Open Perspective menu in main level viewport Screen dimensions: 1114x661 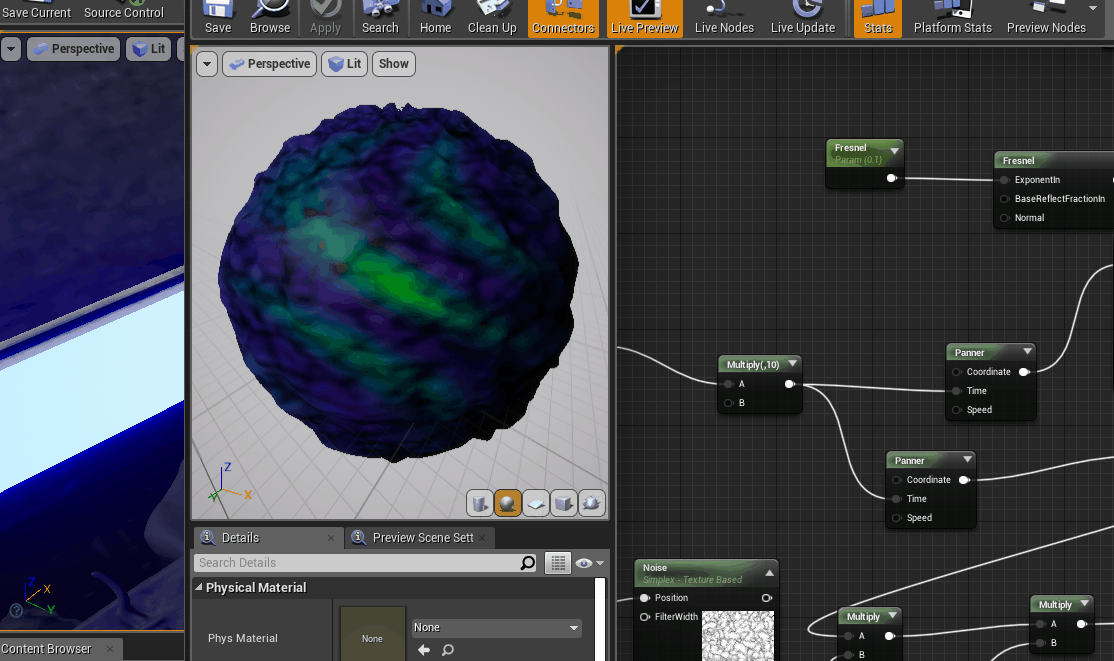tap(74, 49)
